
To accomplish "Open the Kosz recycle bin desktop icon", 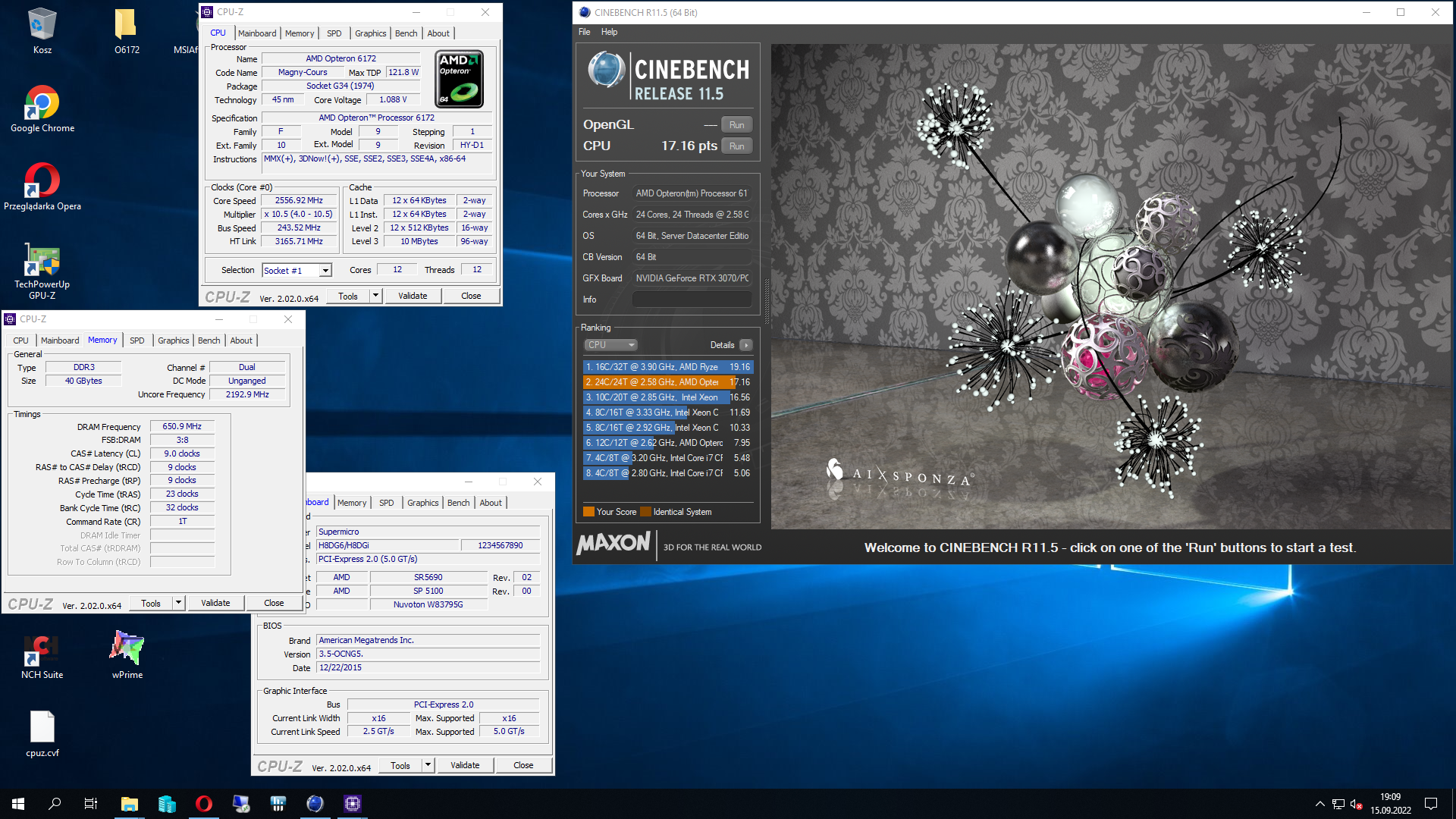I will point(42,30).
